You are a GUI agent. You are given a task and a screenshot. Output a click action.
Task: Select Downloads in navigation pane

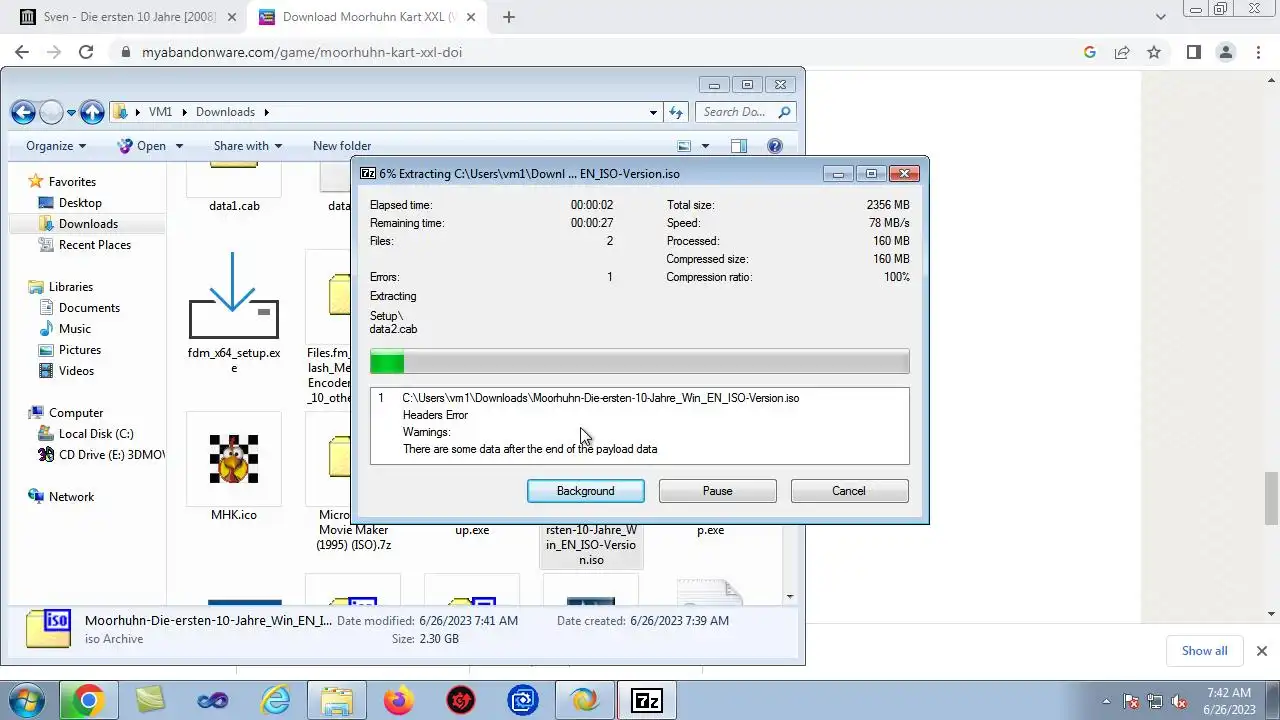coord(88,224)
